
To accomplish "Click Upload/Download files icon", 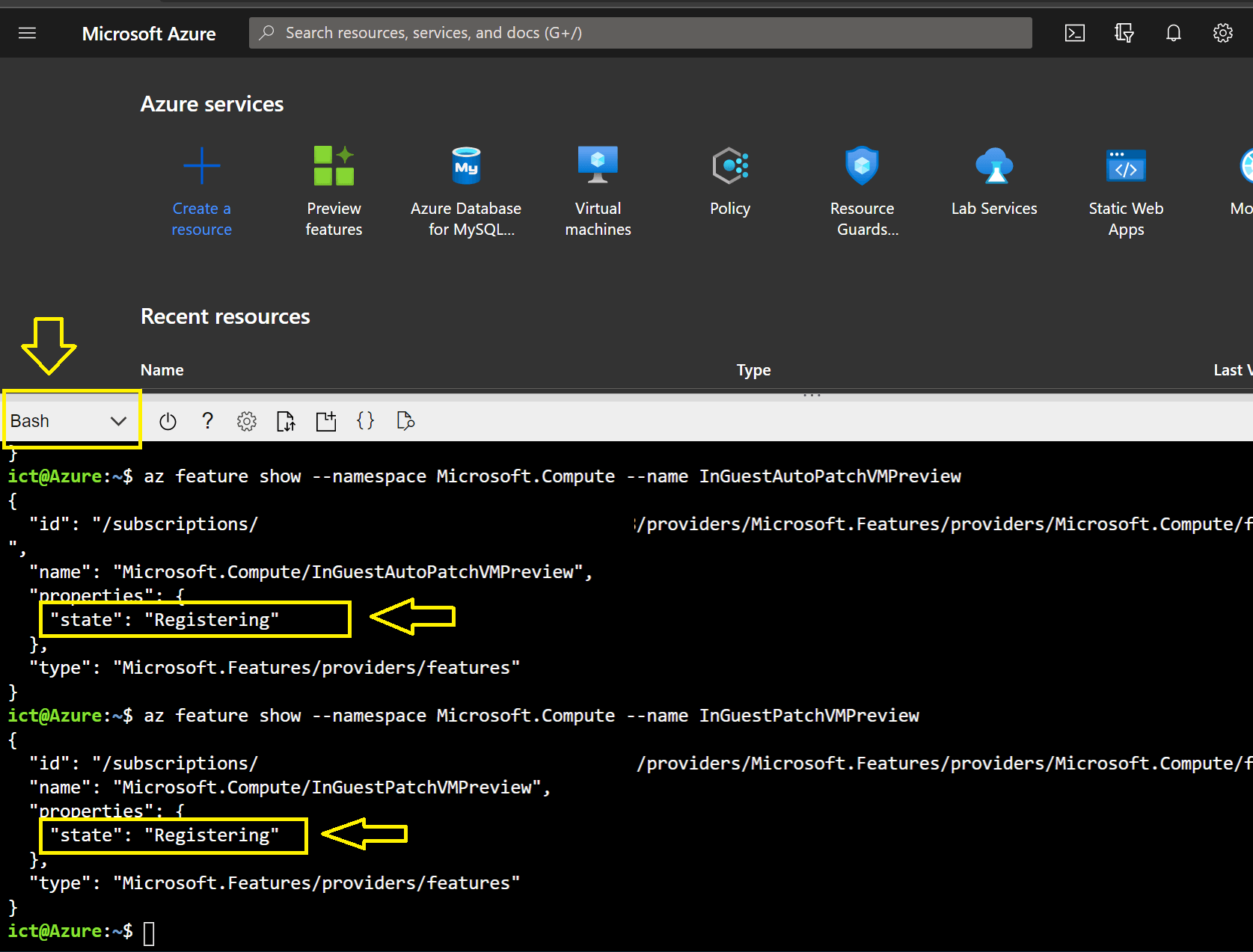I will click(286, 422).
